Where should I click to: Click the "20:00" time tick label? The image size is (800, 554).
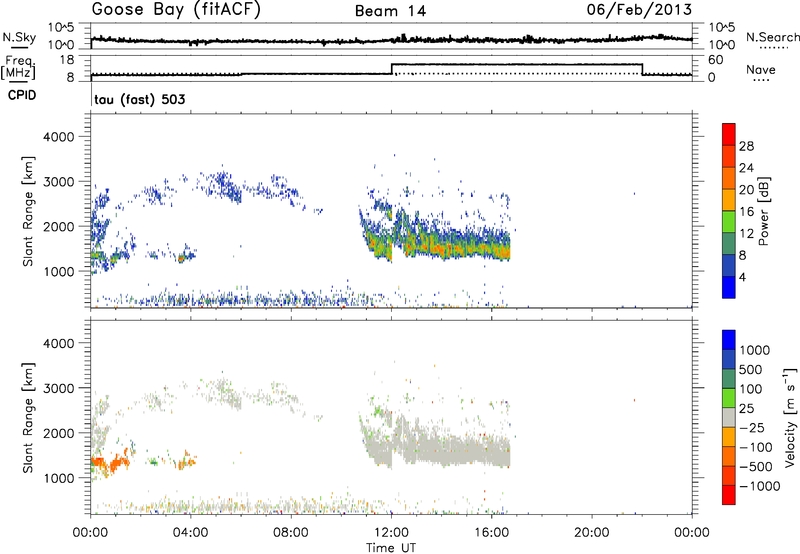point(592,533)
